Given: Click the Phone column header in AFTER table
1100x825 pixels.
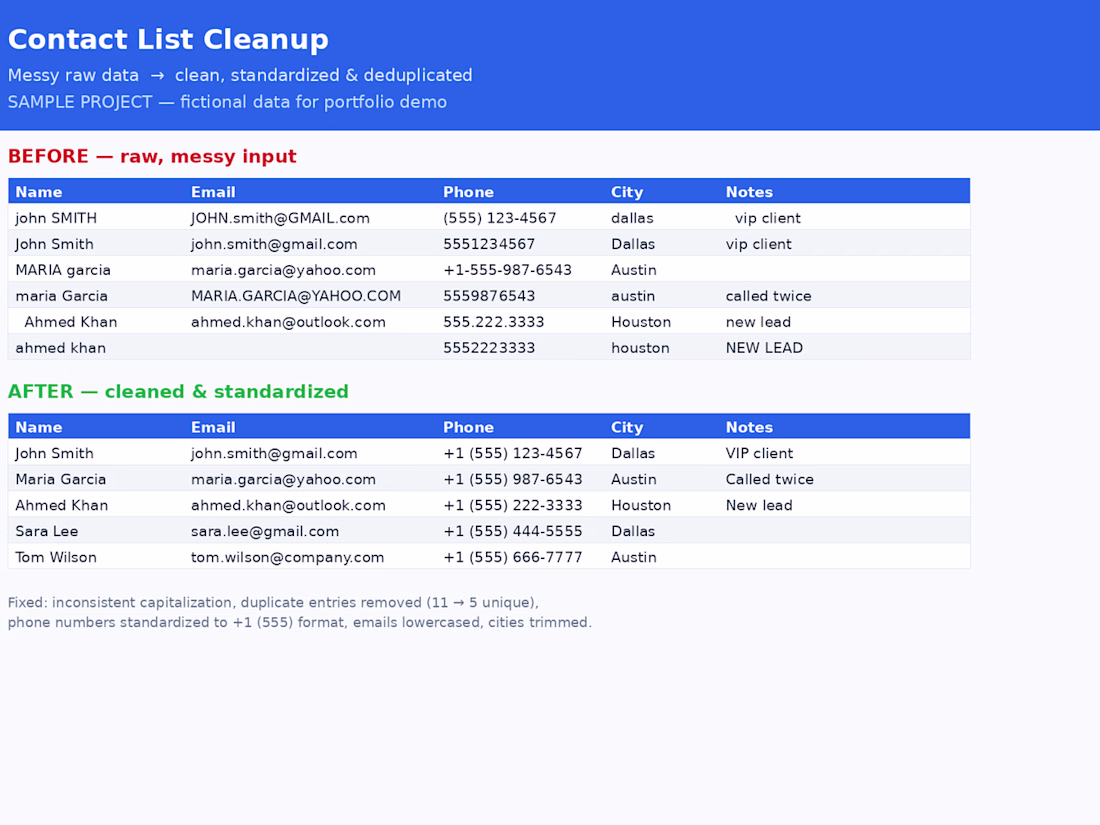Looking at the screenshot, I should (469, 427).
